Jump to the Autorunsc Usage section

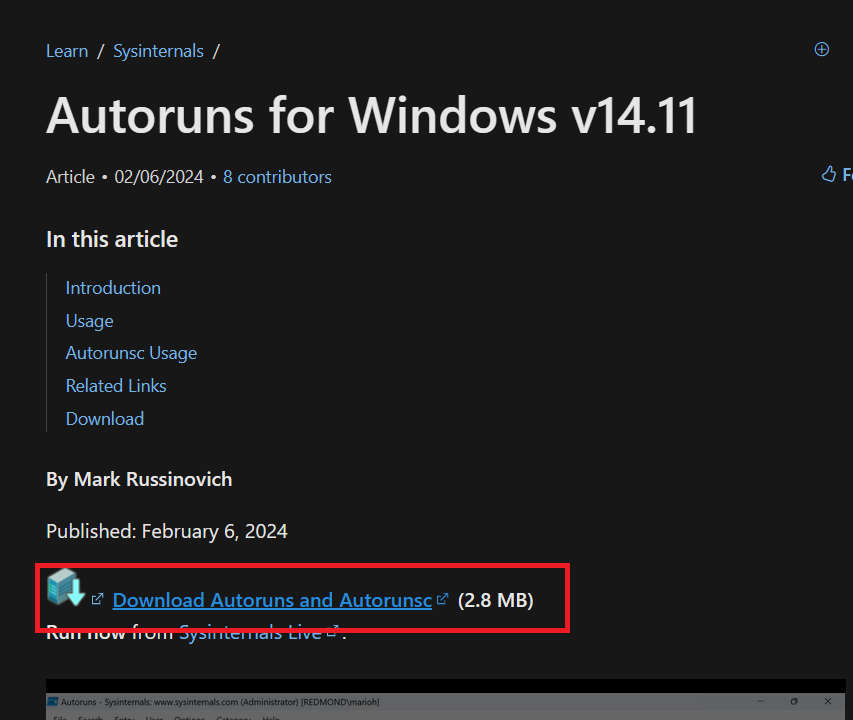coord(131,353)
